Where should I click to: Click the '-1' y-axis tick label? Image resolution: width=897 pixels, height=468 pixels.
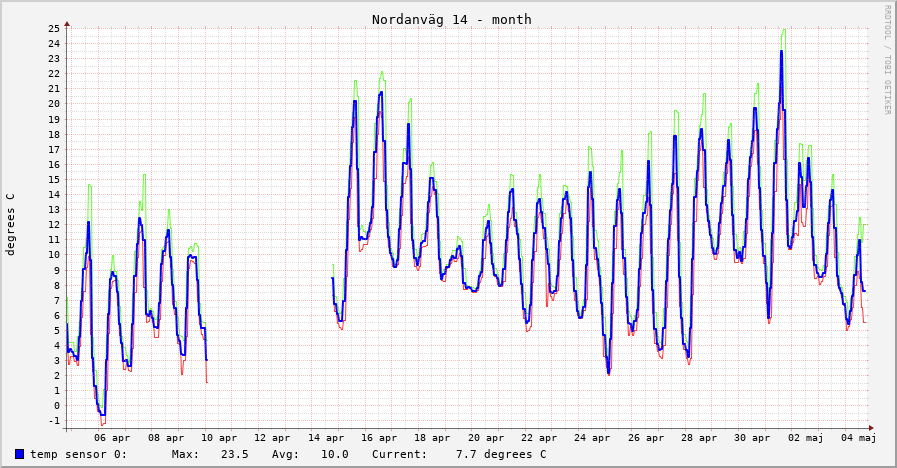point(54,421)
